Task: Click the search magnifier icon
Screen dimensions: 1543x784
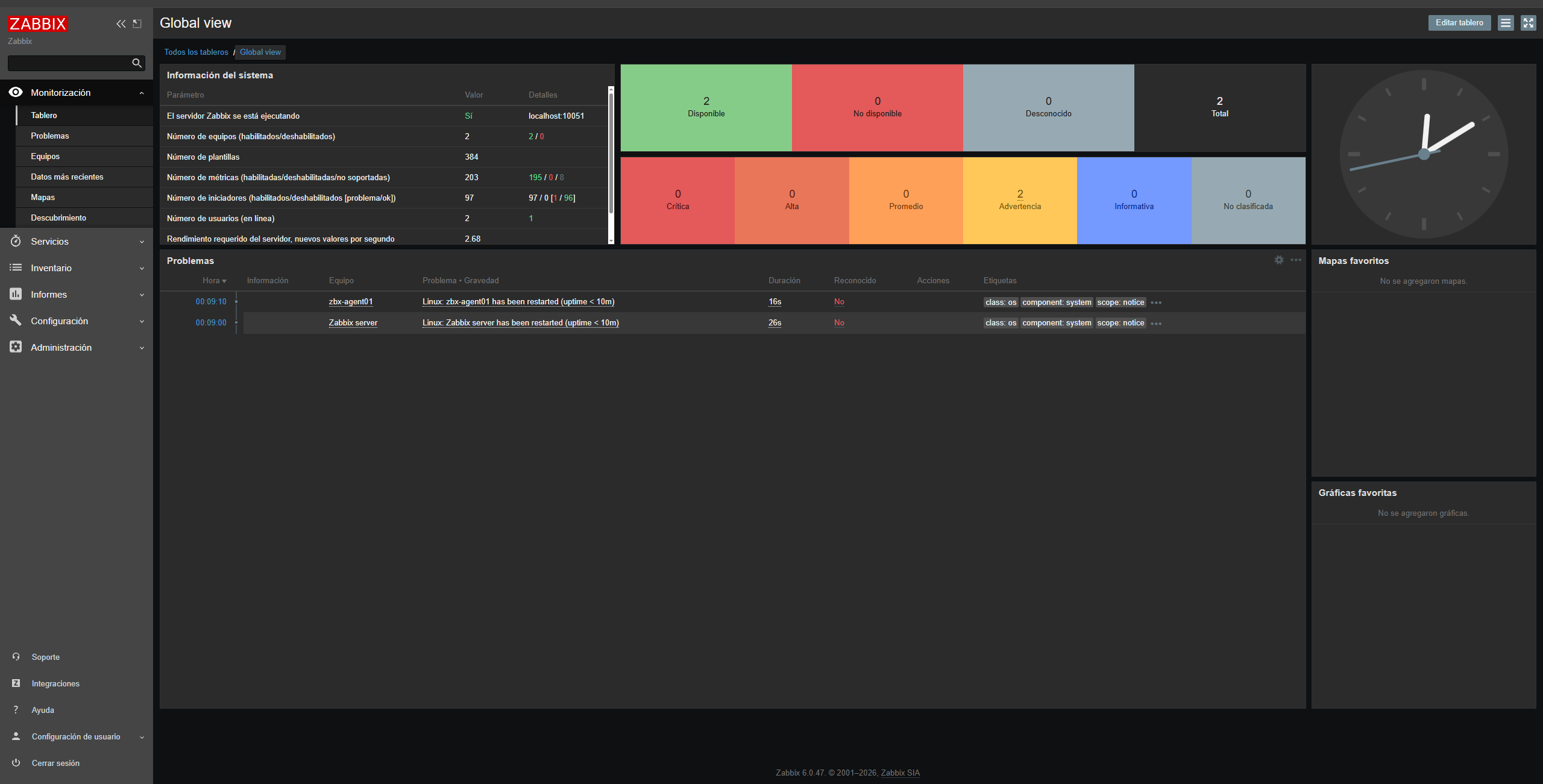Action: (137, 63)
